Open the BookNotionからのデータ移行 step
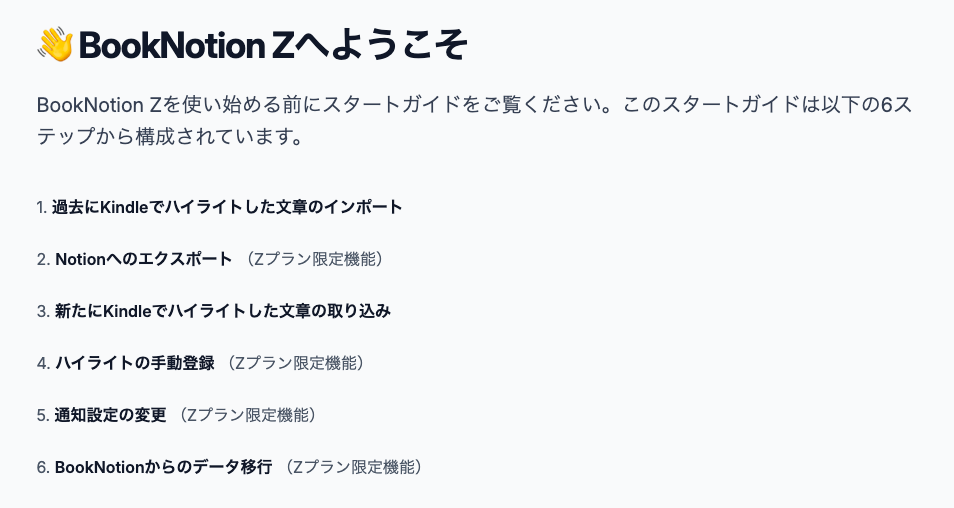This screenshot has height=508, width=954. [164, 467]
